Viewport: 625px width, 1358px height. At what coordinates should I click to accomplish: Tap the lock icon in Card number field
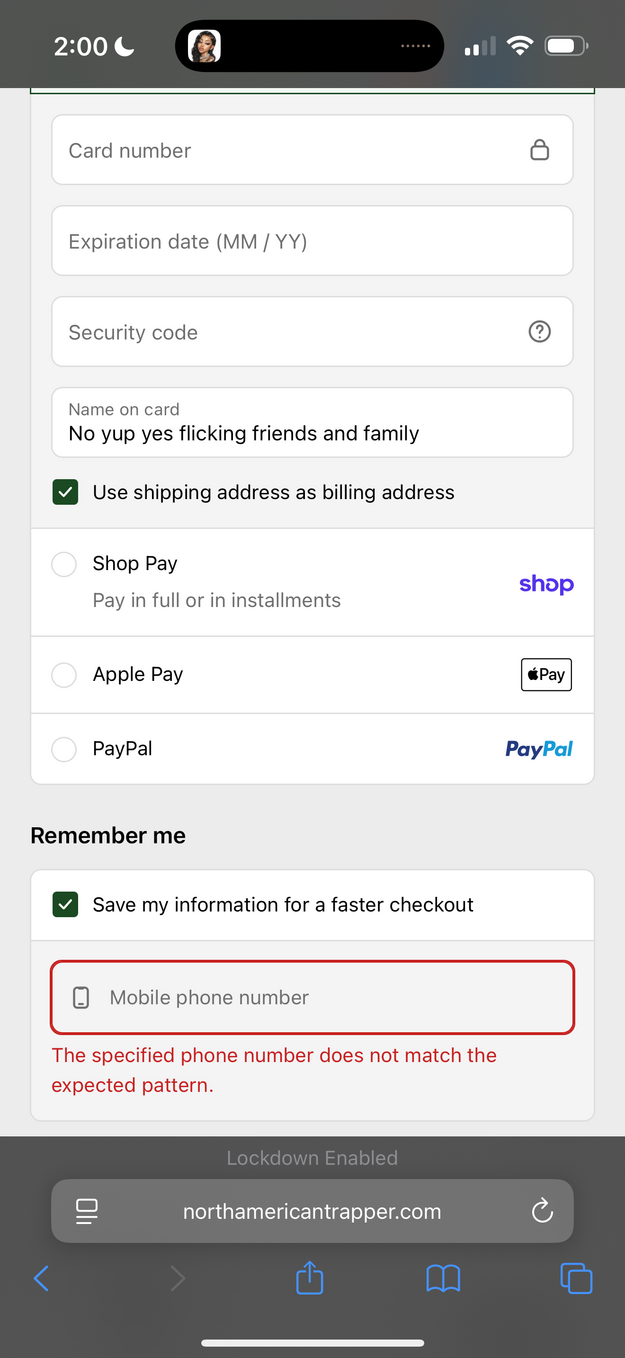pyautogui.click(x=539, y=150)
